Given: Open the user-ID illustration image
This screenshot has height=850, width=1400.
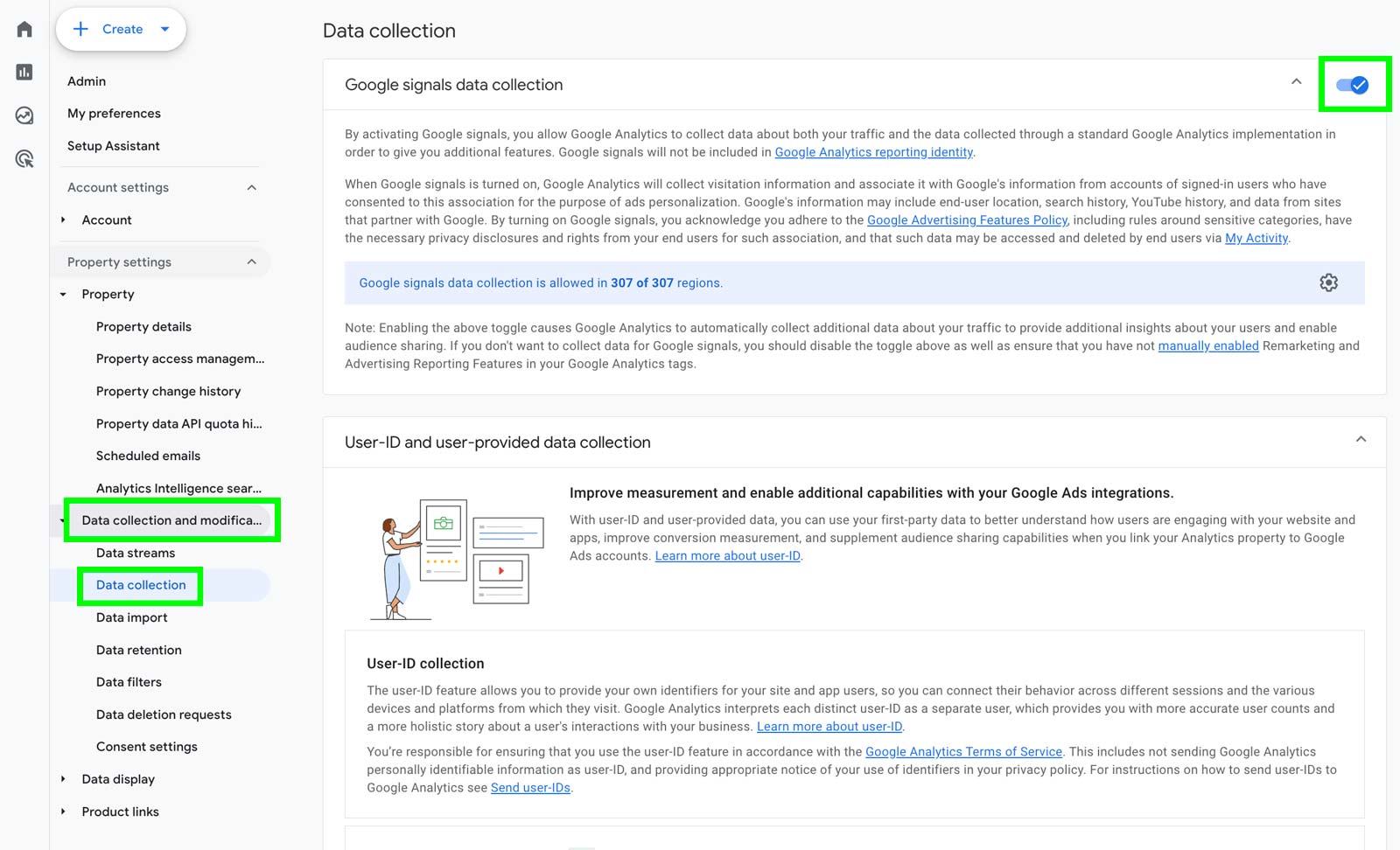Looking at the screenshot, I should (x=457, y=558).
